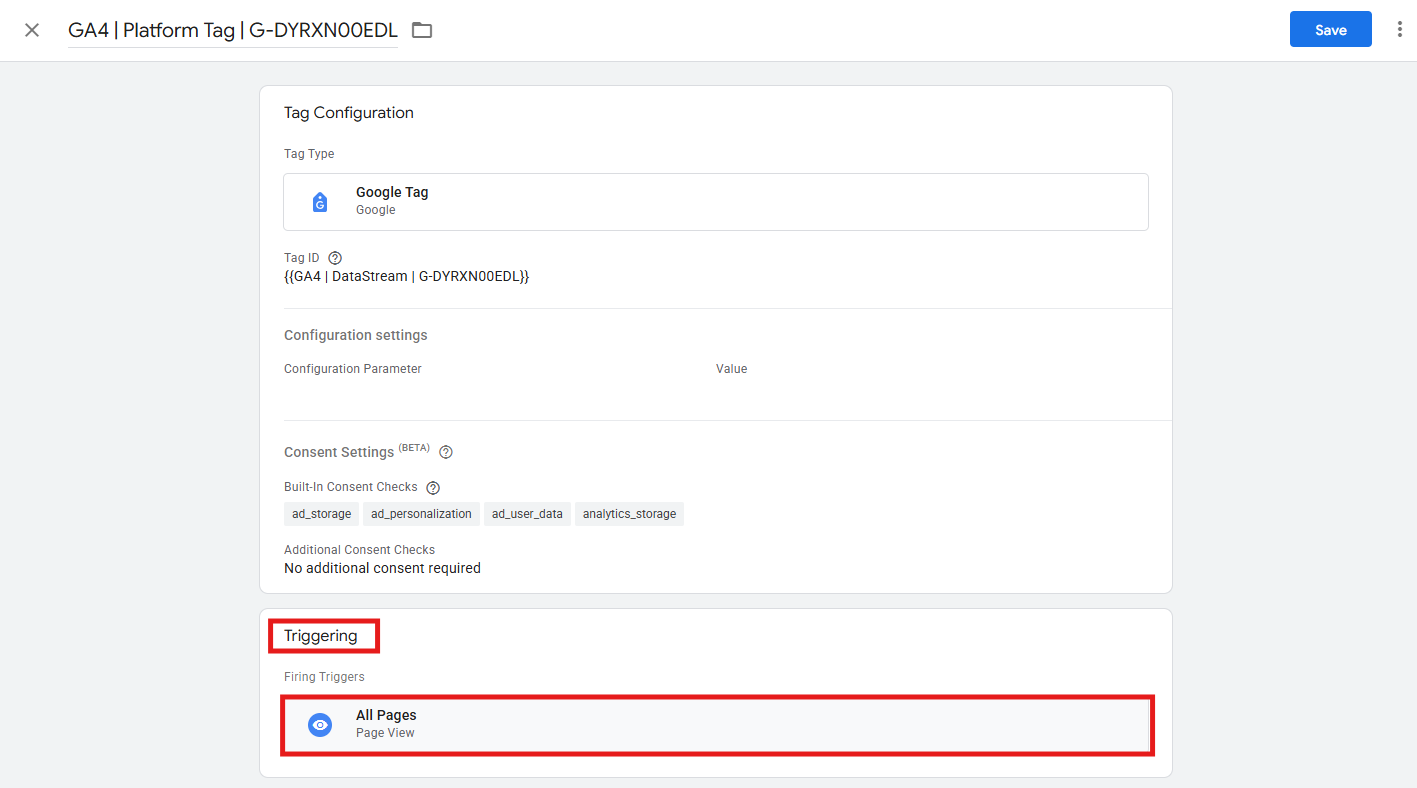Open the Built-In Consent Checks help icon

pyautogui.click(x=433, y=488)
